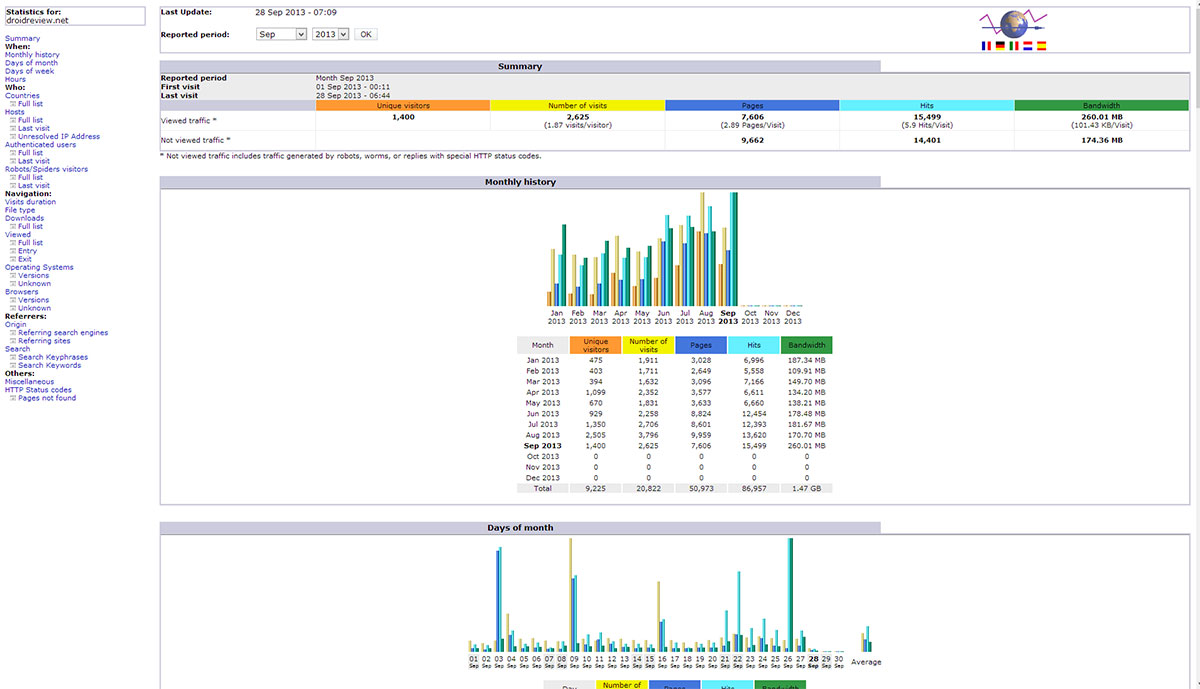Screen dimensions: 1200x689
Task: Open the Summary link in sidebar
Action: 23,39
